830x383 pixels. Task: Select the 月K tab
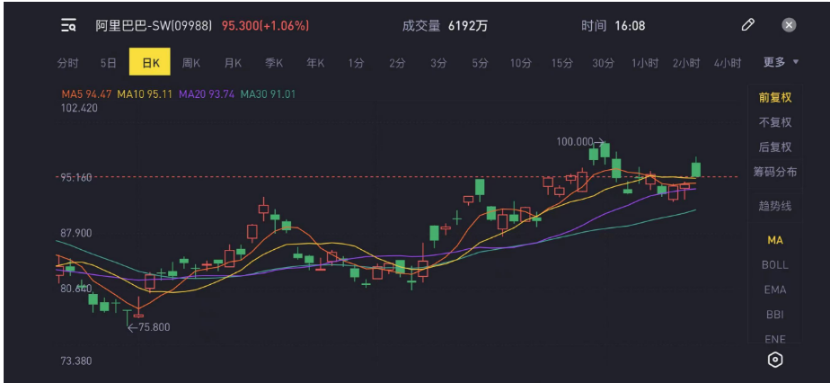click(x=232, y=63)
